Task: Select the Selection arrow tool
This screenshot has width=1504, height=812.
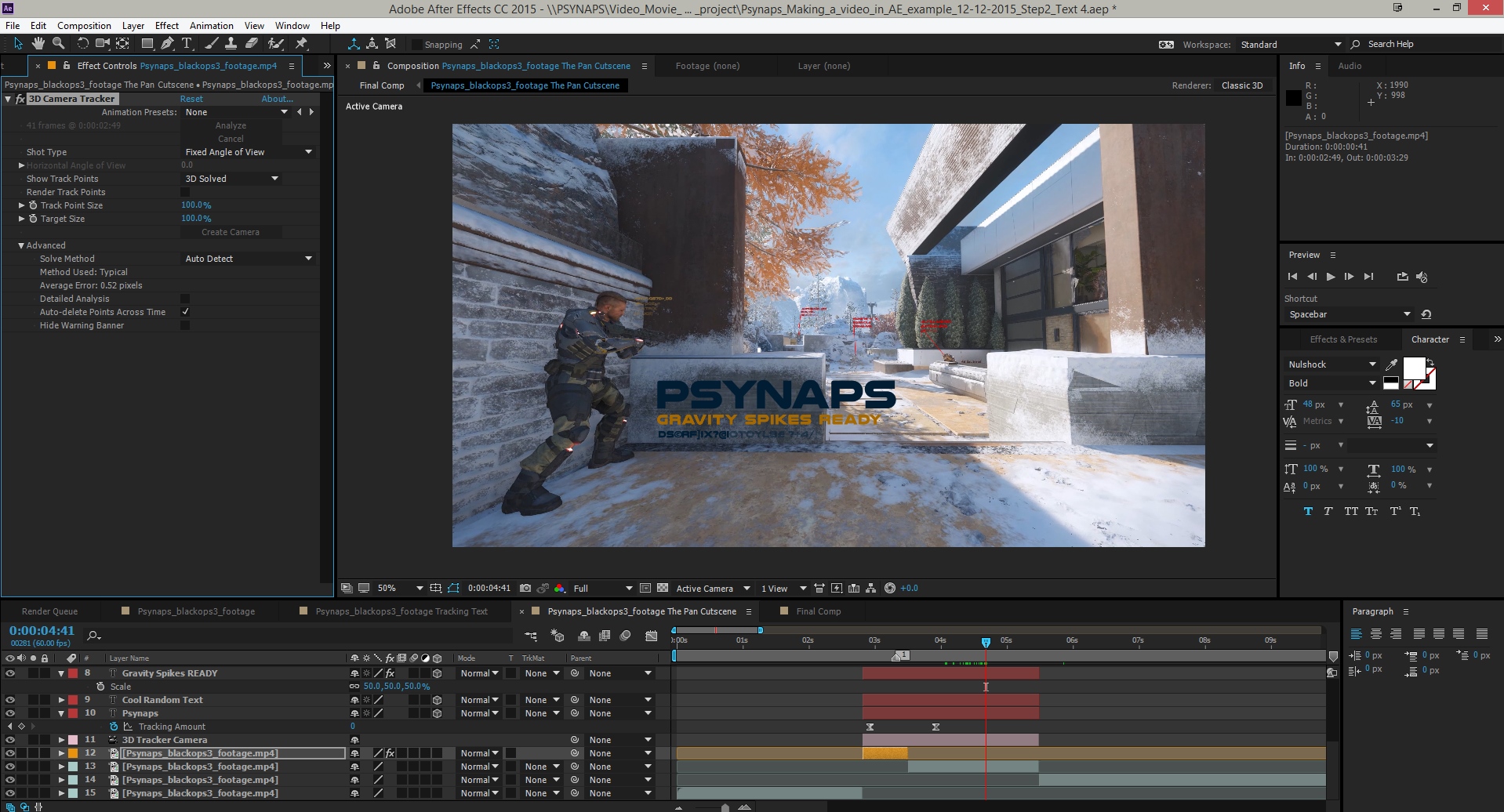Action: pyautogui.click(x=18, y=44)
